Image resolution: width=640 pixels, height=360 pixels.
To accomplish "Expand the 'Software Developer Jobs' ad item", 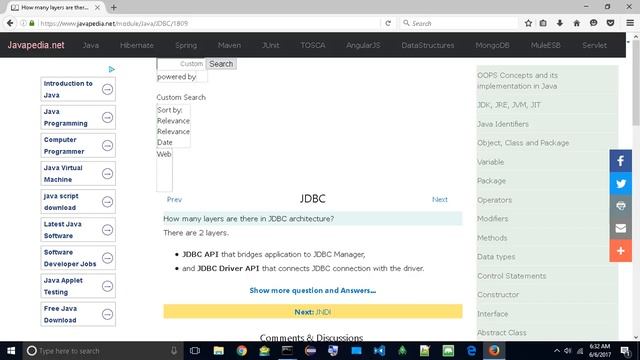I will 107,258.
